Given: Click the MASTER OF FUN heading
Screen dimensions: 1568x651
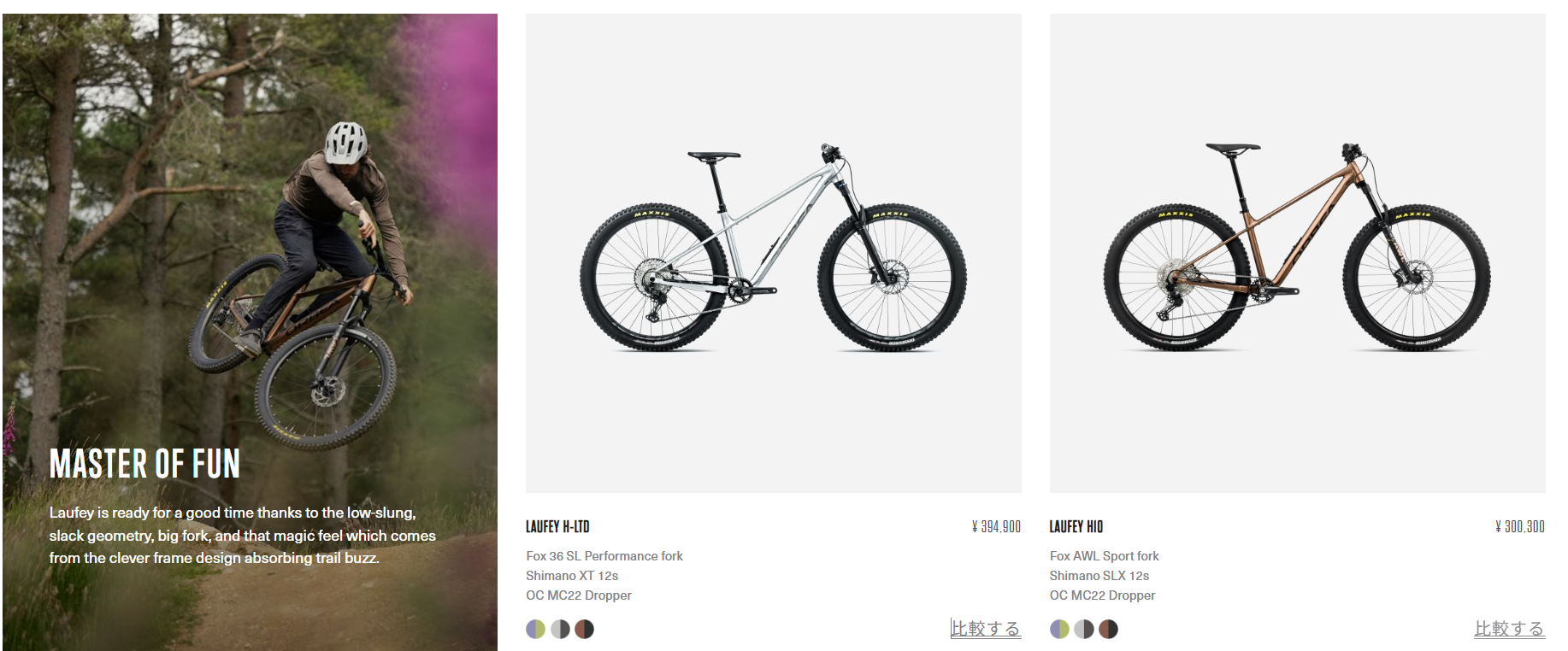Looking at the screenshot, I should coord(144,464).
